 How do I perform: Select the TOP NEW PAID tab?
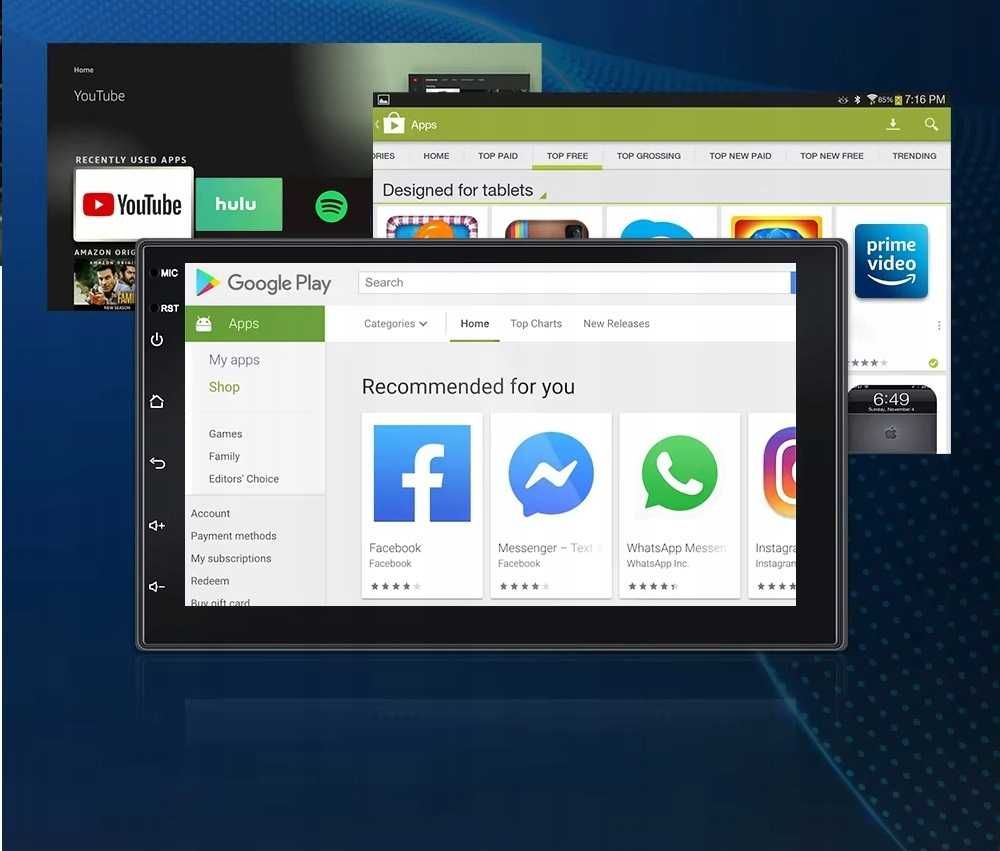(740, 156)
